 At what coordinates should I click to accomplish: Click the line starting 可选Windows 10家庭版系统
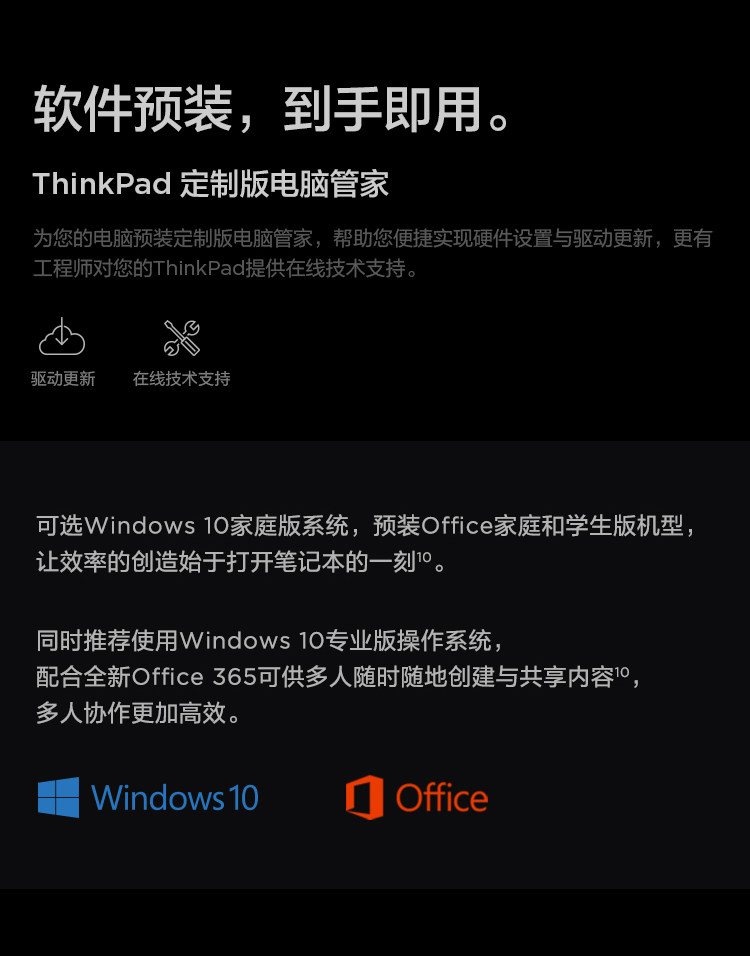click(366, 526)
